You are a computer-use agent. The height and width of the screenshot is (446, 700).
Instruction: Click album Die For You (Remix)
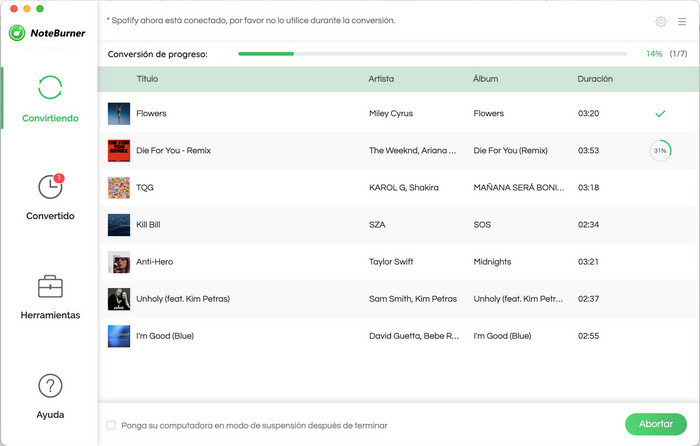510,150
